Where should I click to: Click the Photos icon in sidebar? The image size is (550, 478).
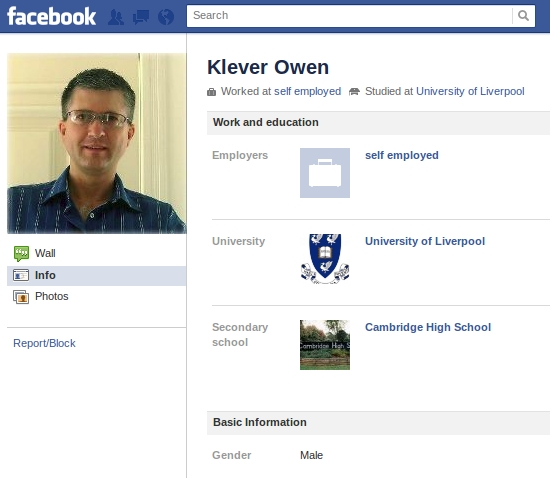click(21, 297)
